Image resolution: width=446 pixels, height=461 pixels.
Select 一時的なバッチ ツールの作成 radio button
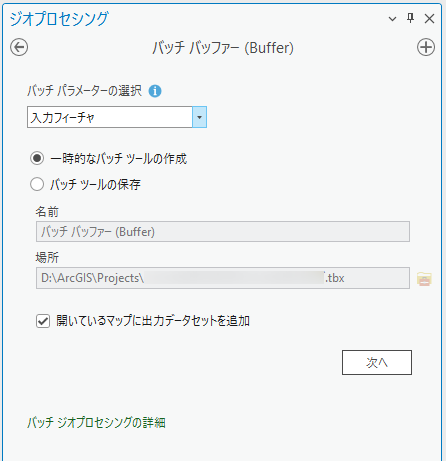[x=37, y=158]
